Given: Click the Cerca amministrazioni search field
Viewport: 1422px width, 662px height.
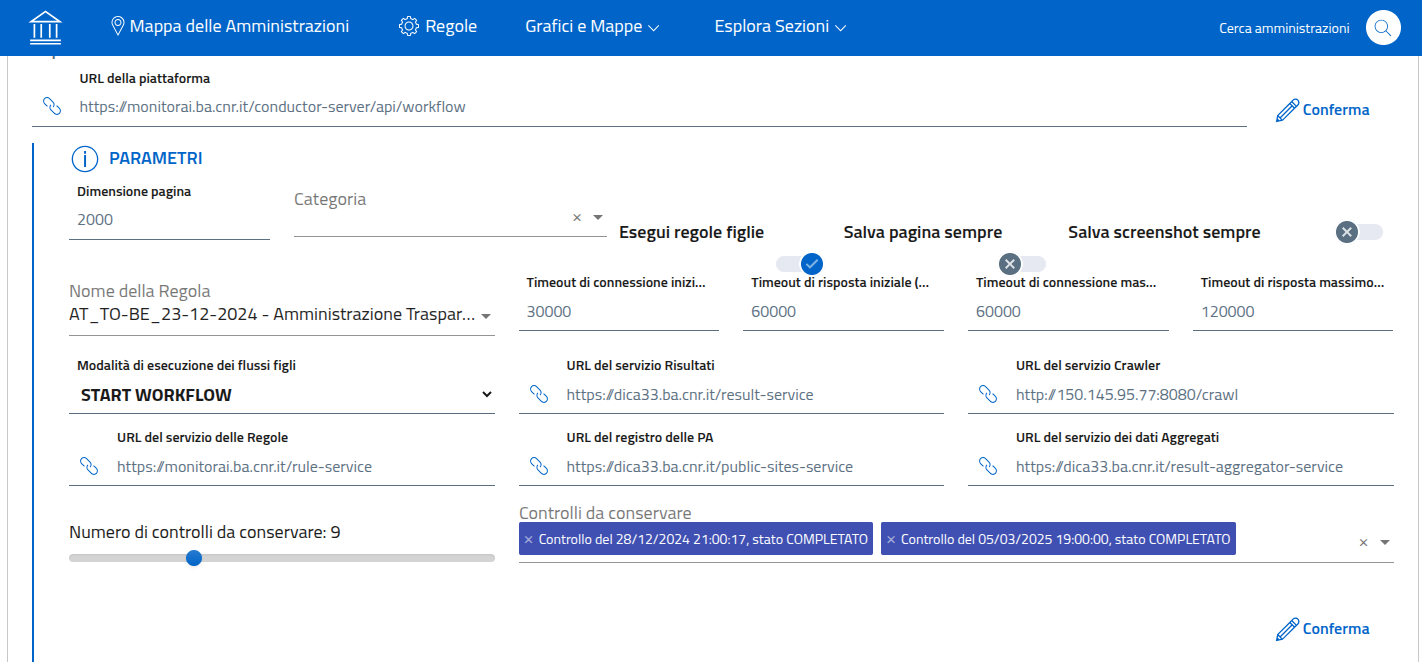Looking at the screenshot, I should (x=1284, y=28).
